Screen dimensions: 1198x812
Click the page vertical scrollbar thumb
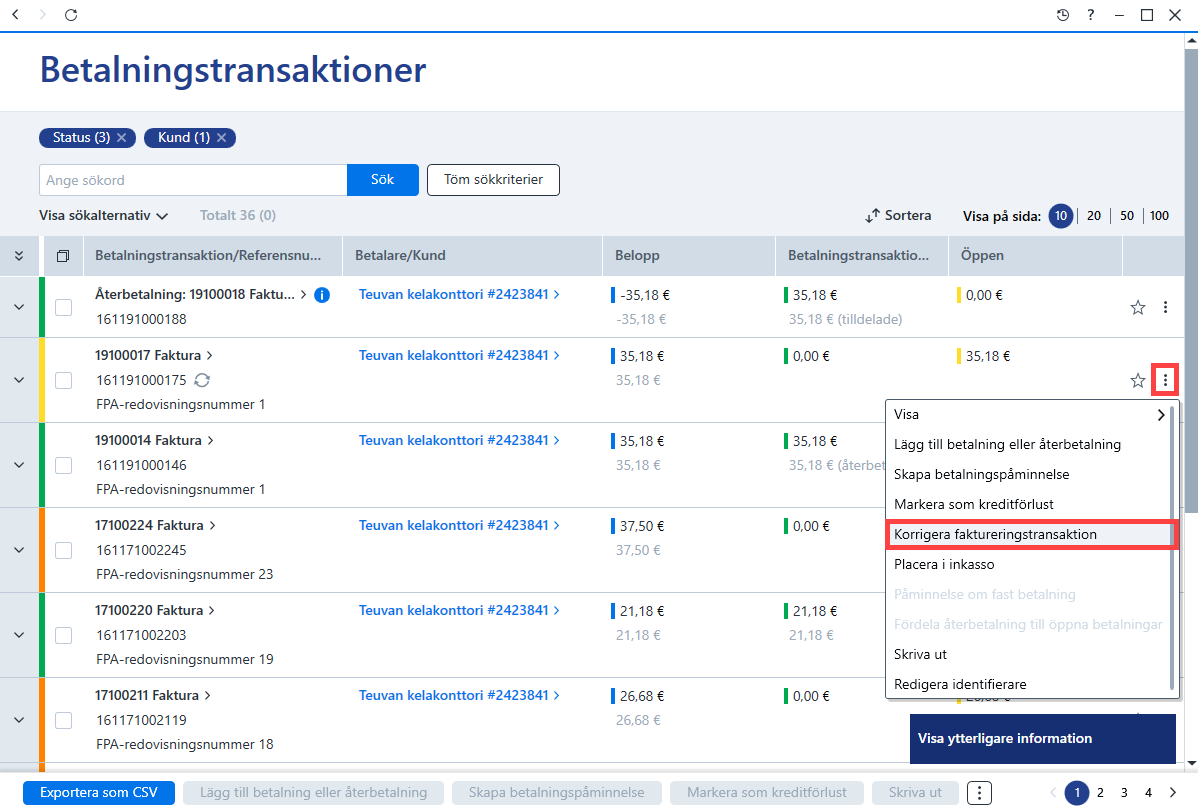(1191, 281)
